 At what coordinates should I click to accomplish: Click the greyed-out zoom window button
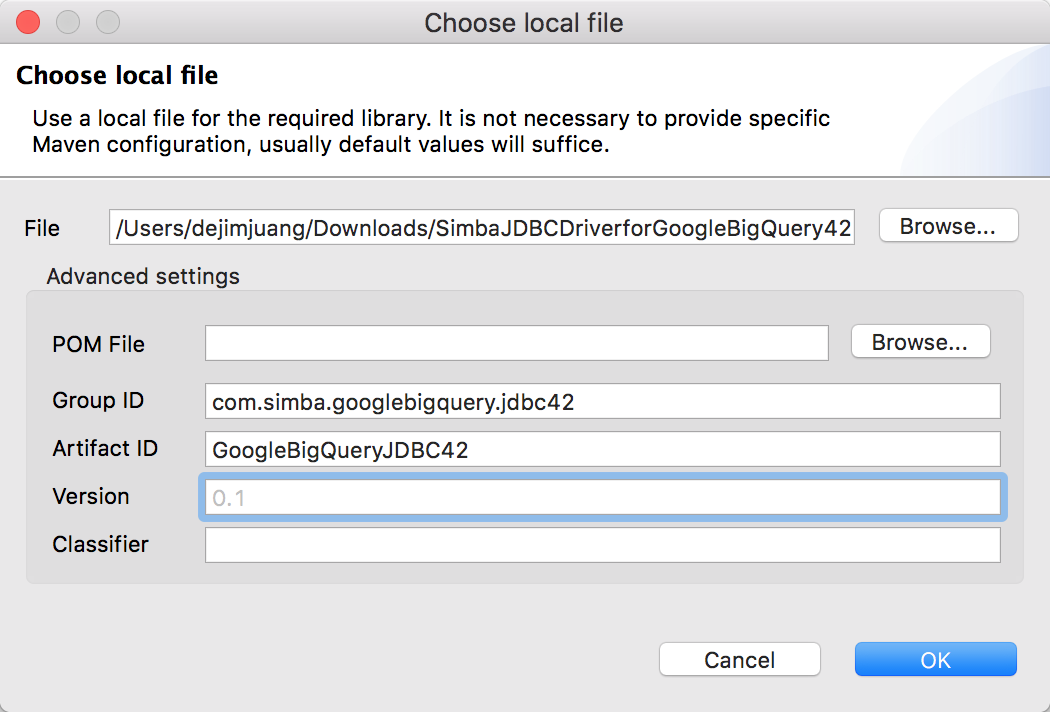click(107, 21)
